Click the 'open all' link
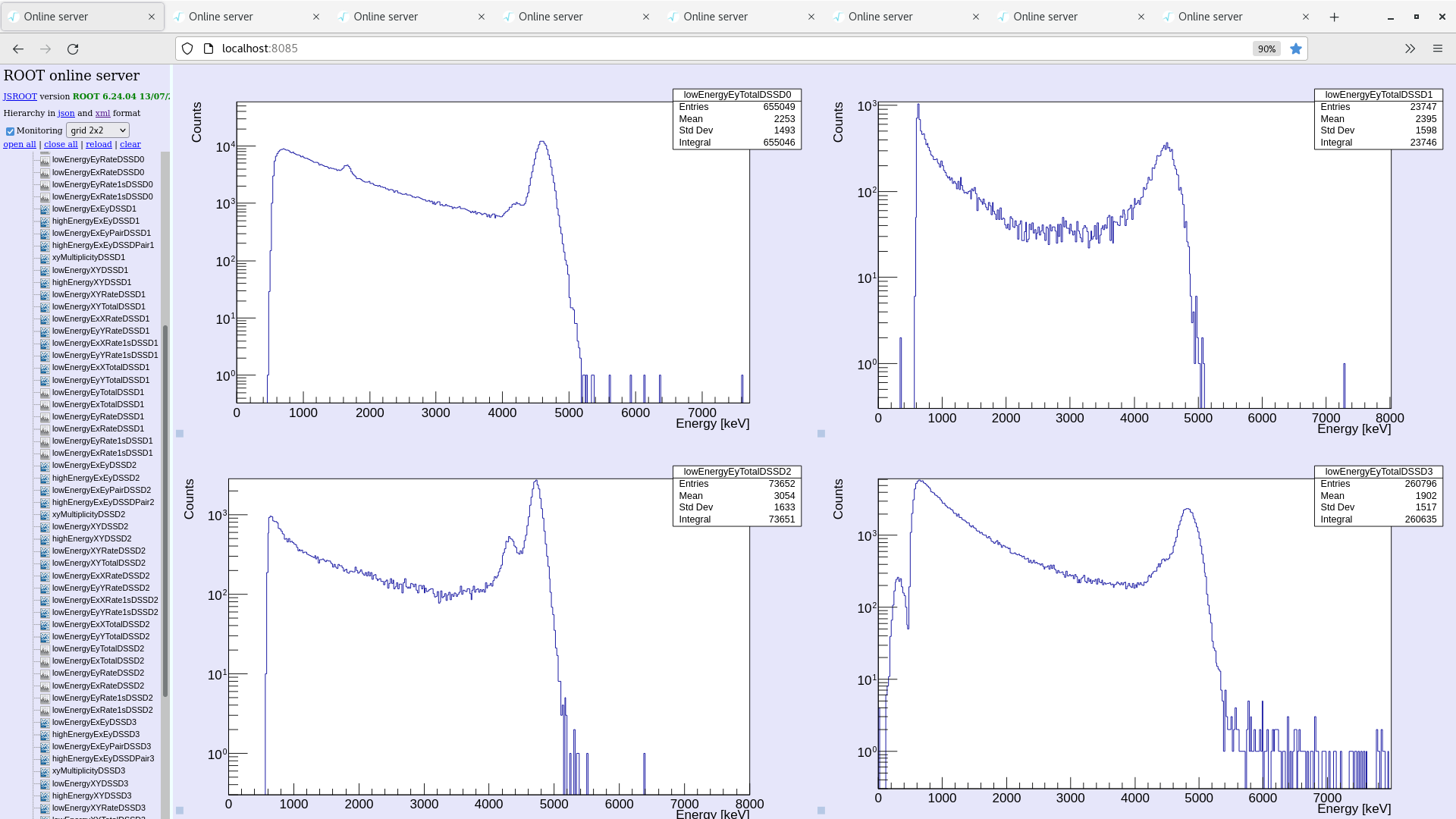 pos(20,144)
